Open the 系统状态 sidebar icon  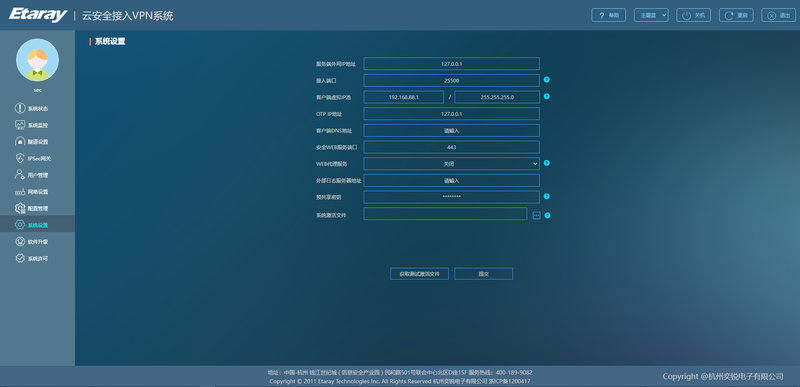click(19, 108)
